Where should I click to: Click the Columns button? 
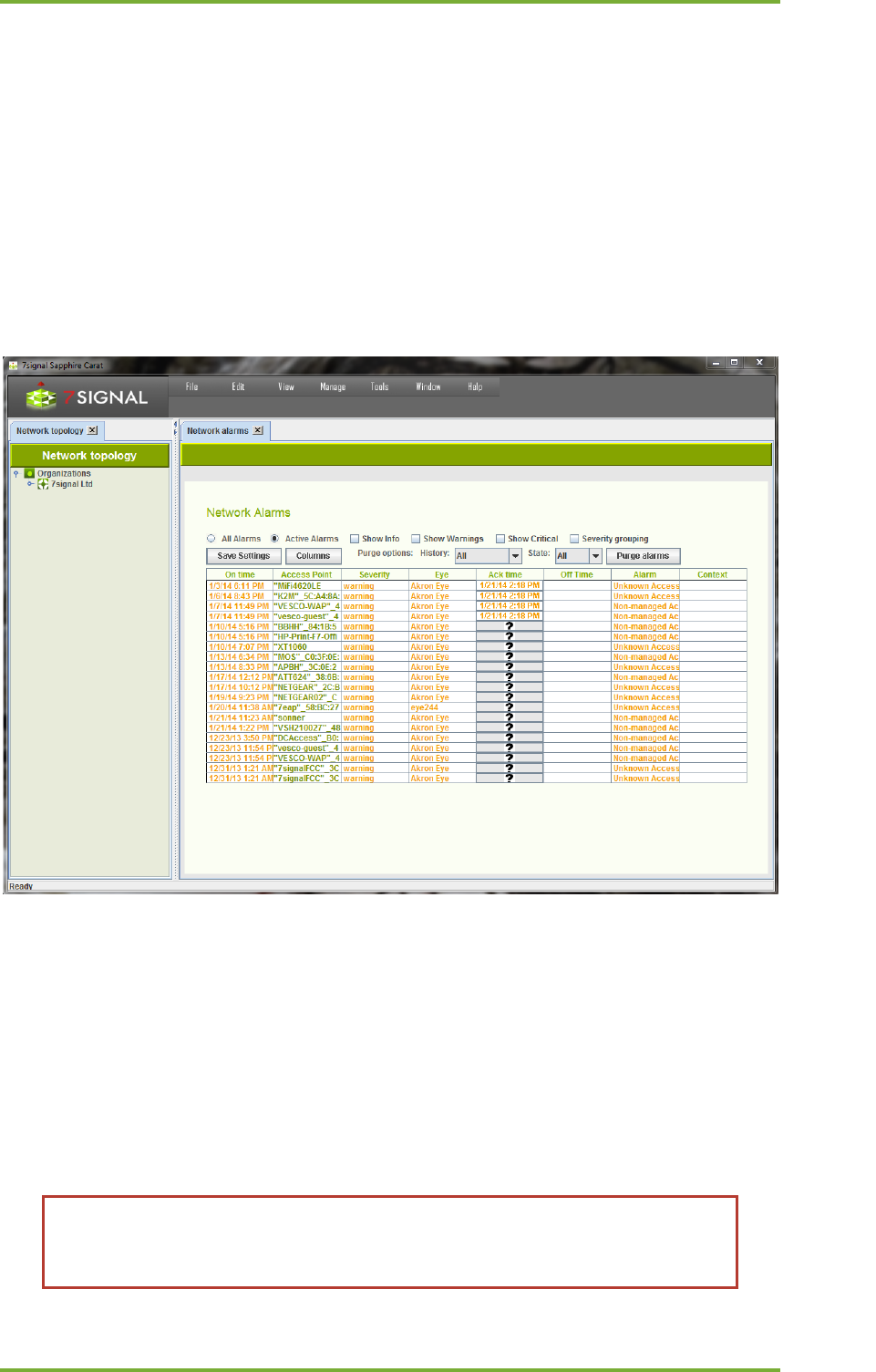(314, 556)
